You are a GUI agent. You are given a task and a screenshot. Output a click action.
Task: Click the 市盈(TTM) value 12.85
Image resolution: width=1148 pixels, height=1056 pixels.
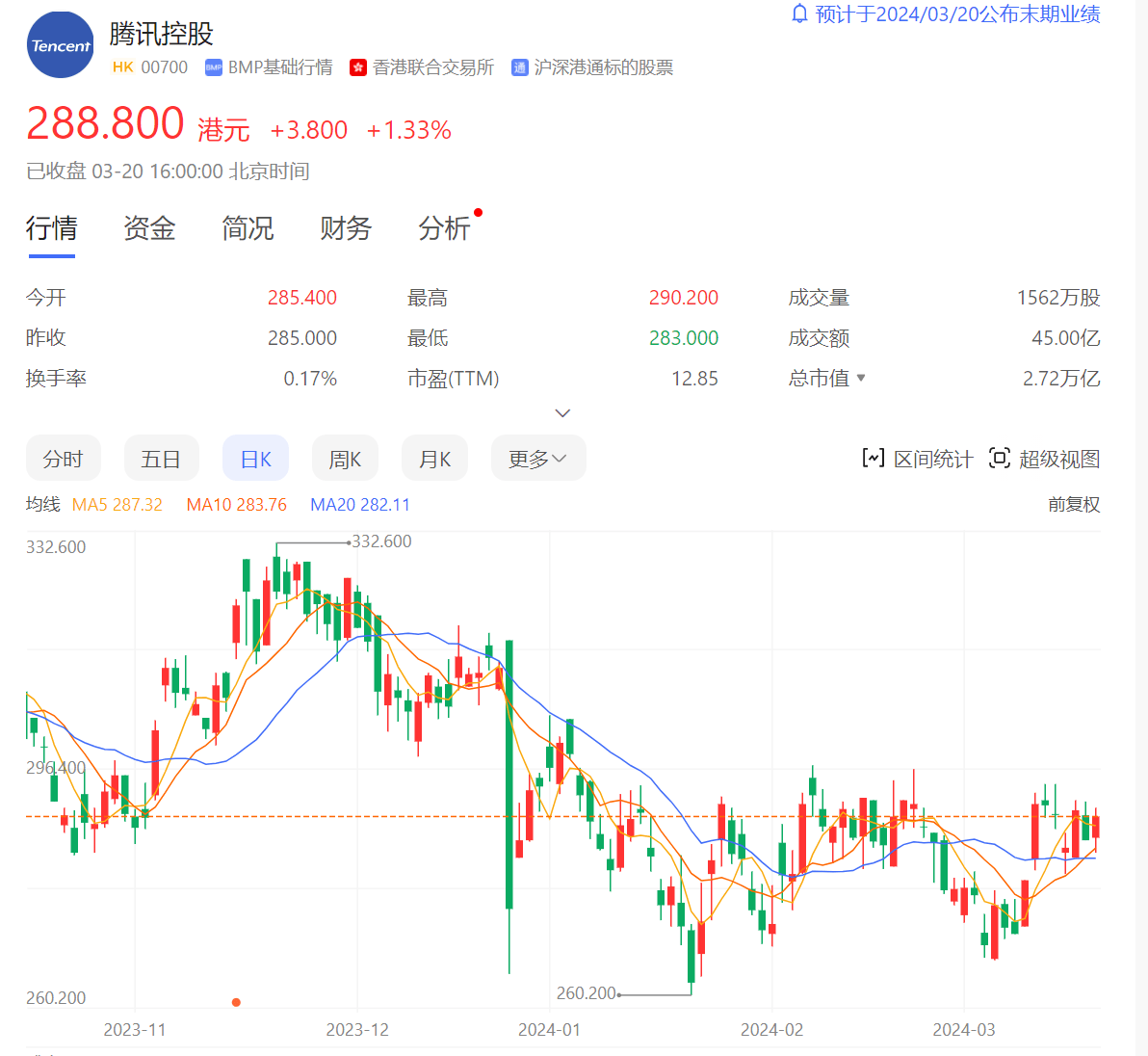(694, 378)
